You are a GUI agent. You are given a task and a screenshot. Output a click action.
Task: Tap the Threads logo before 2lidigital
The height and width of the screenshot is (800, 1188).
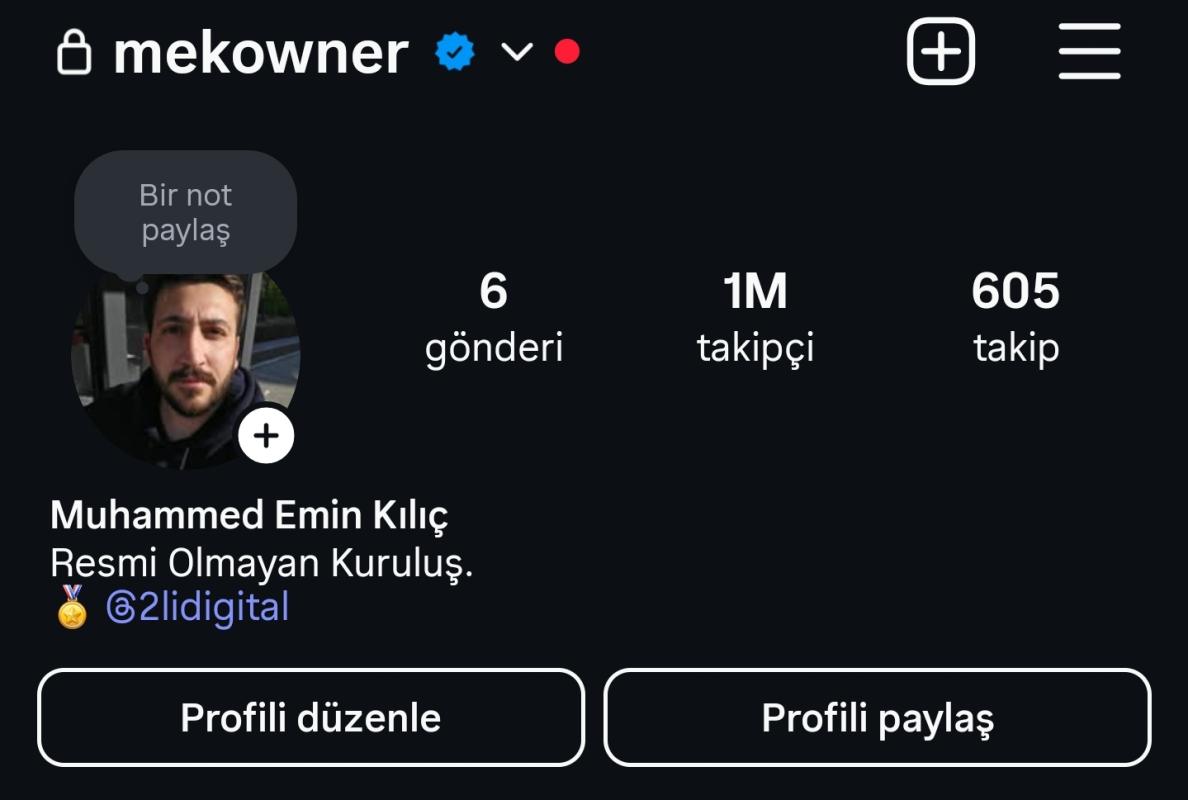click(x=121, y=607)
